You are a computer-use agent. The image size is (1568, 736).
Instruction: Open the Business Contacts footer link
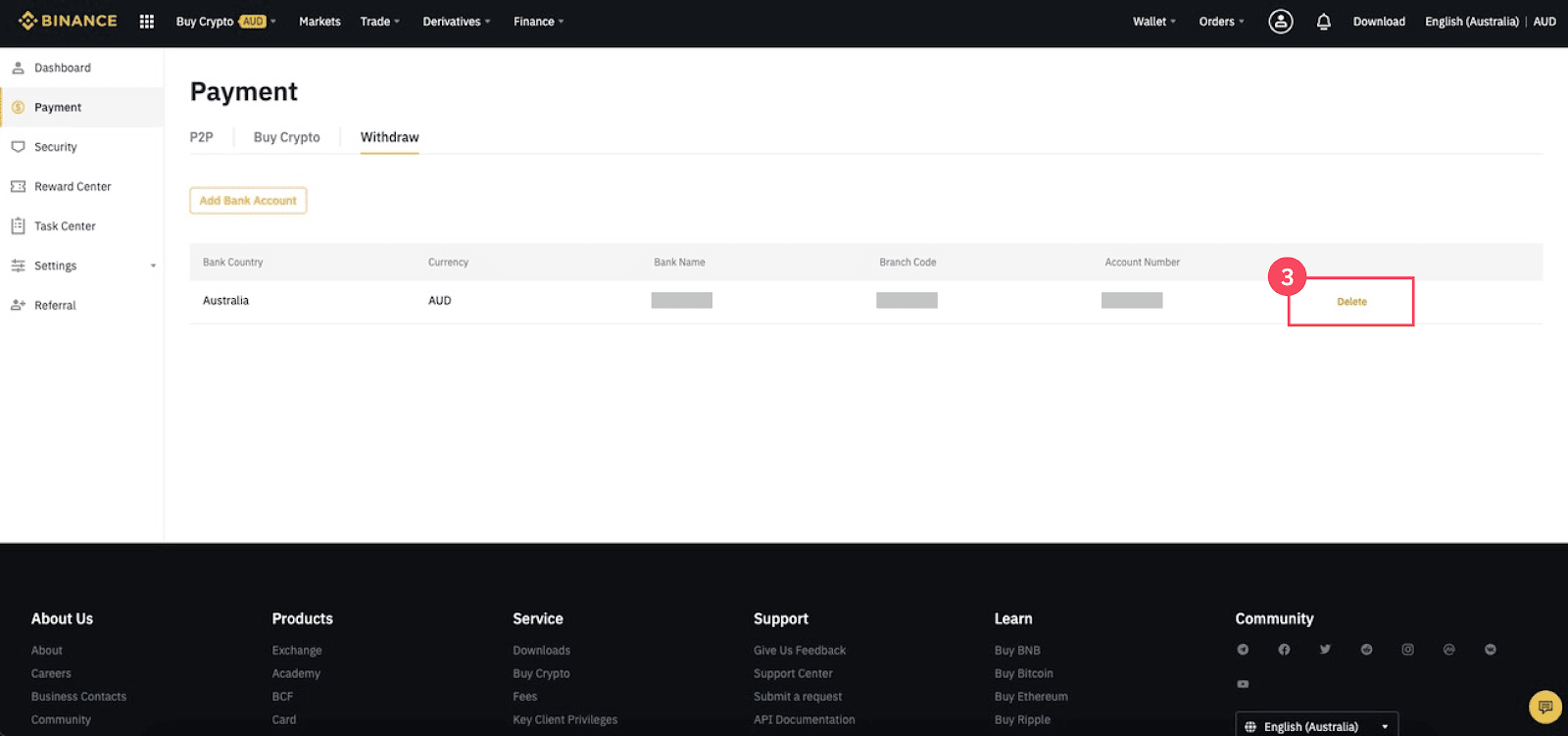point(78,697)
